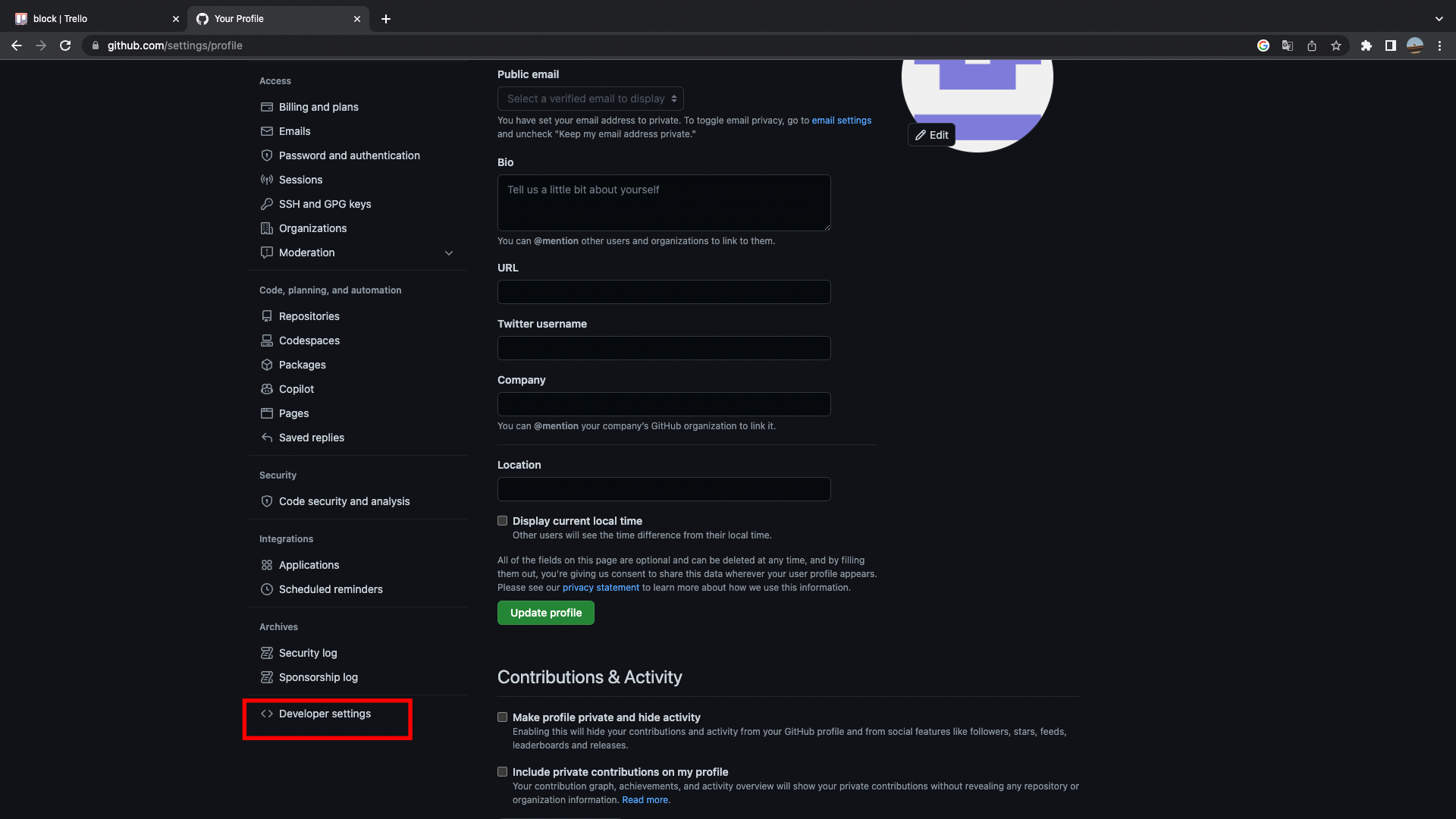The width and height of the screenshot is (1456, 819).
Task: Tick Include private contributions on my profile
Action: click(502, 772)
